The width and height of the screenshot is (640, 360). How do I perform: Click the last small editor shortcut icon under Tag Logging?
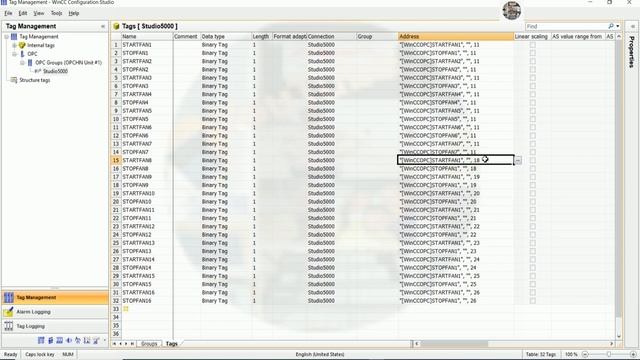pos(96,340)
